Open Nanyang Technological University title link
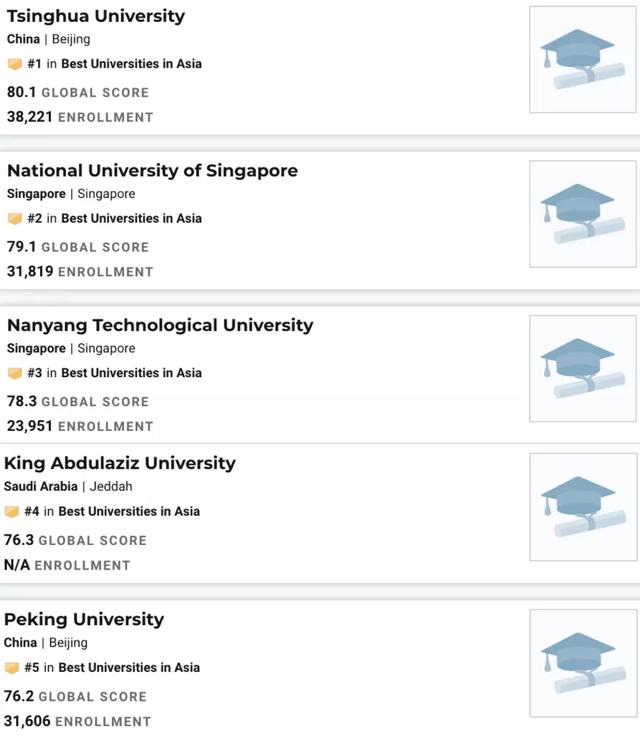Viewport: 640px width, 736px height. tap(160, 325)
